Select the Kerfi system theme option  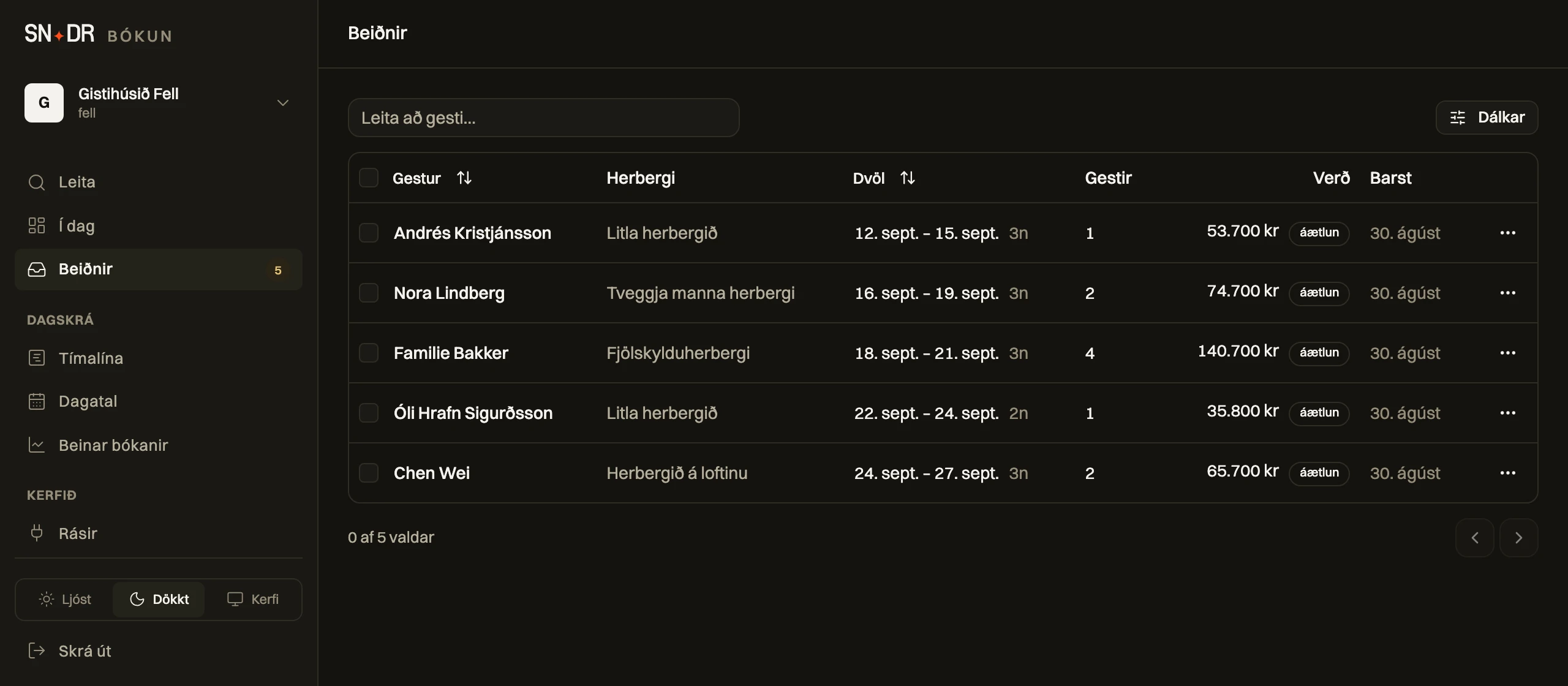click(253, 599)
